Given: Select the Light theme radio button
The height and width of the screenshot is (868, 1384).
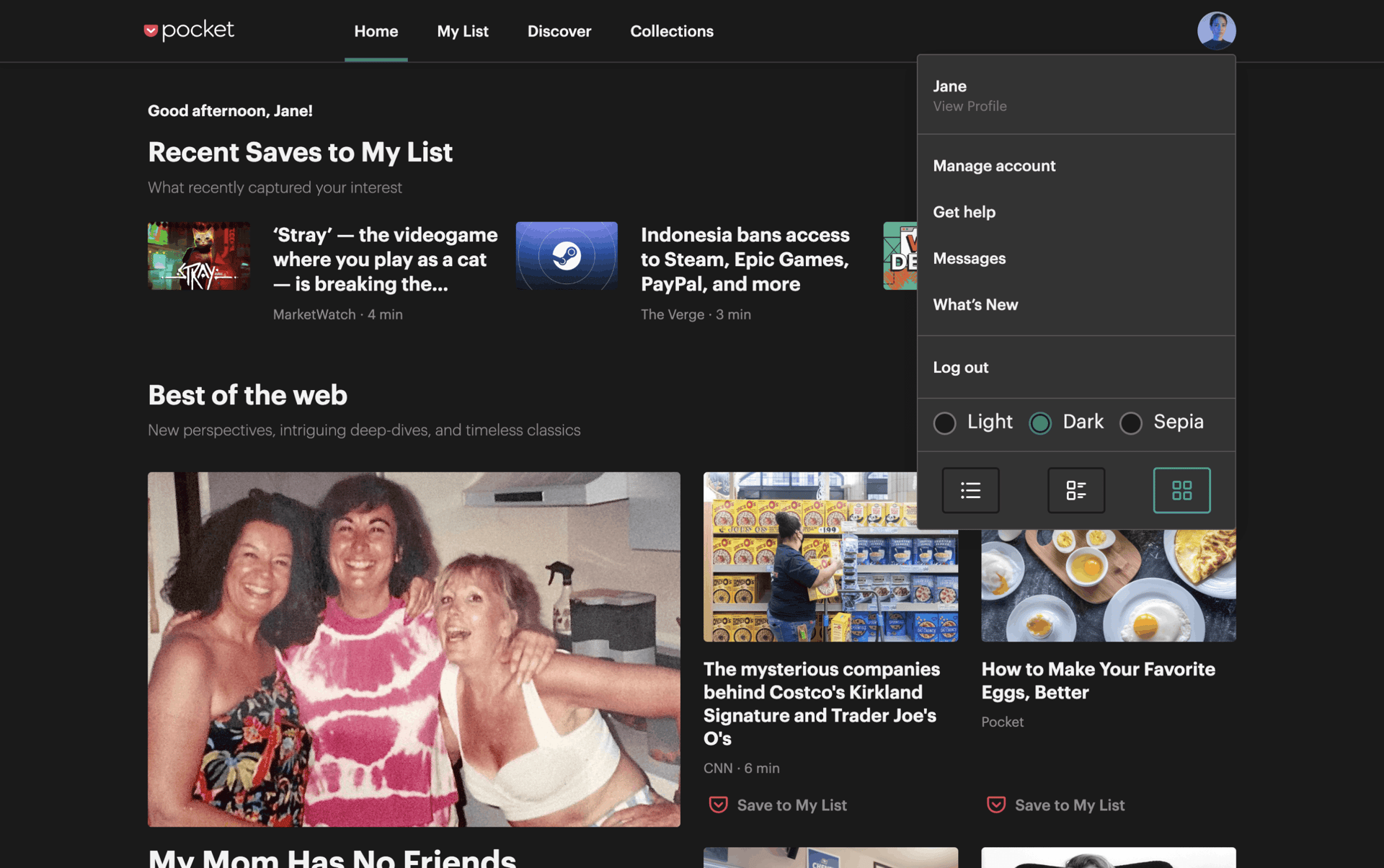Looking at the screenshot, I should [944, 422].
